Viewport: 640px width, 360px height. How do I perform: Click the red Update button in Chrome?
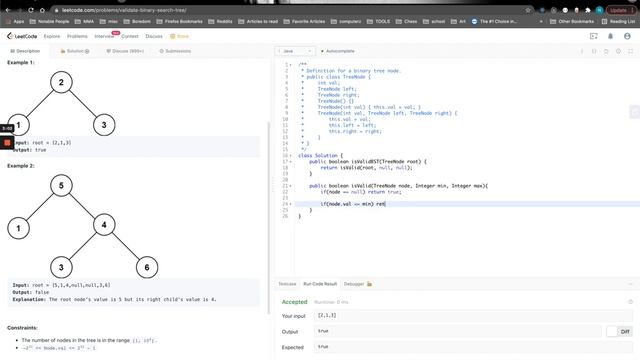pyautogui.click(x=621, y=10)
